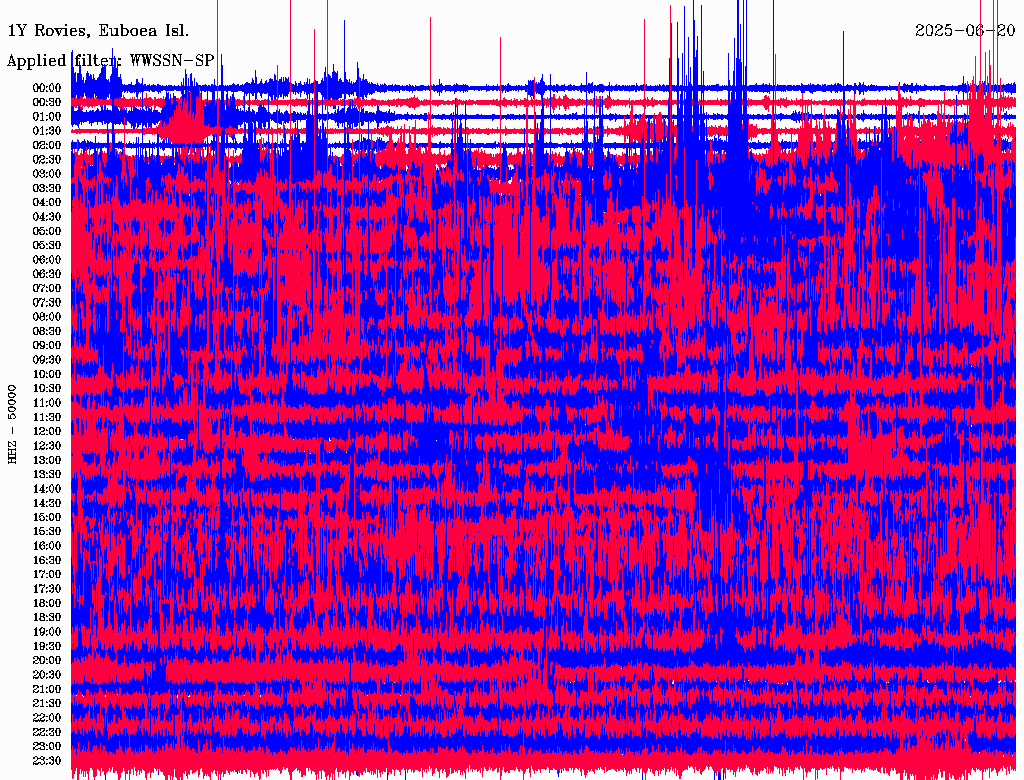
Task: Click the "Applied filter: WWSSN-SP" text
Action: pos(110,60)
